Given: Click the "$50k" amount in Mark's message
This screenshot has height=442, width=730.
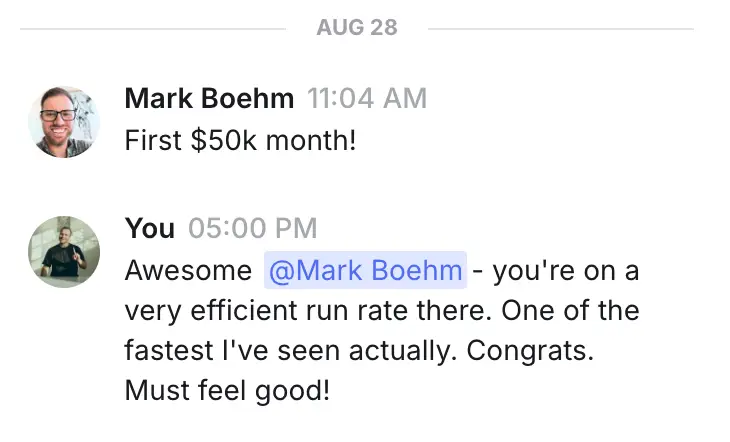Looking at the screenshot, I should coord(224,140).
